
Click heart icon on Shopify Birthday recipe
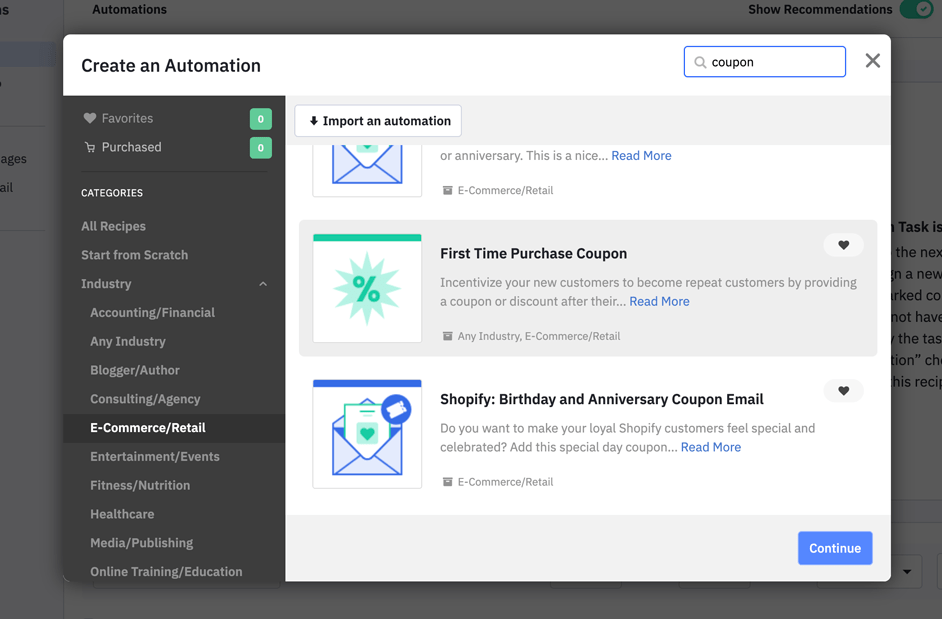coord(843,391)
